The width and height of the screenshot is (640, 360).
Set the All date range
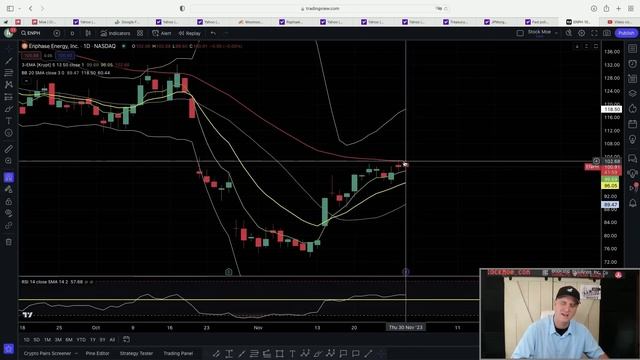pos(112,340)
